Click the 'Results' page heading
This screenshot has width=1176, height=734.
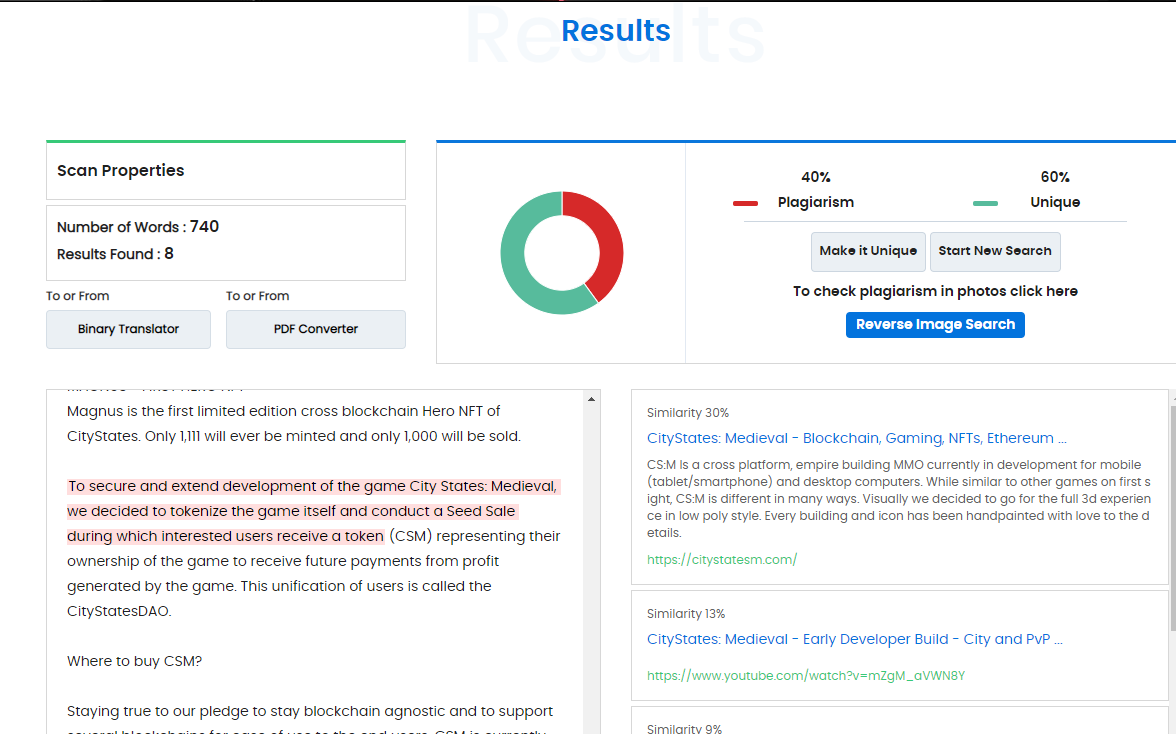616,31
